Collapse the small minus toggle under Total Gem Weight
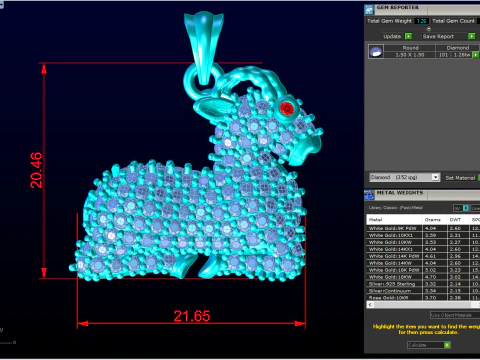The image size is (480, 360). point(429,29)
